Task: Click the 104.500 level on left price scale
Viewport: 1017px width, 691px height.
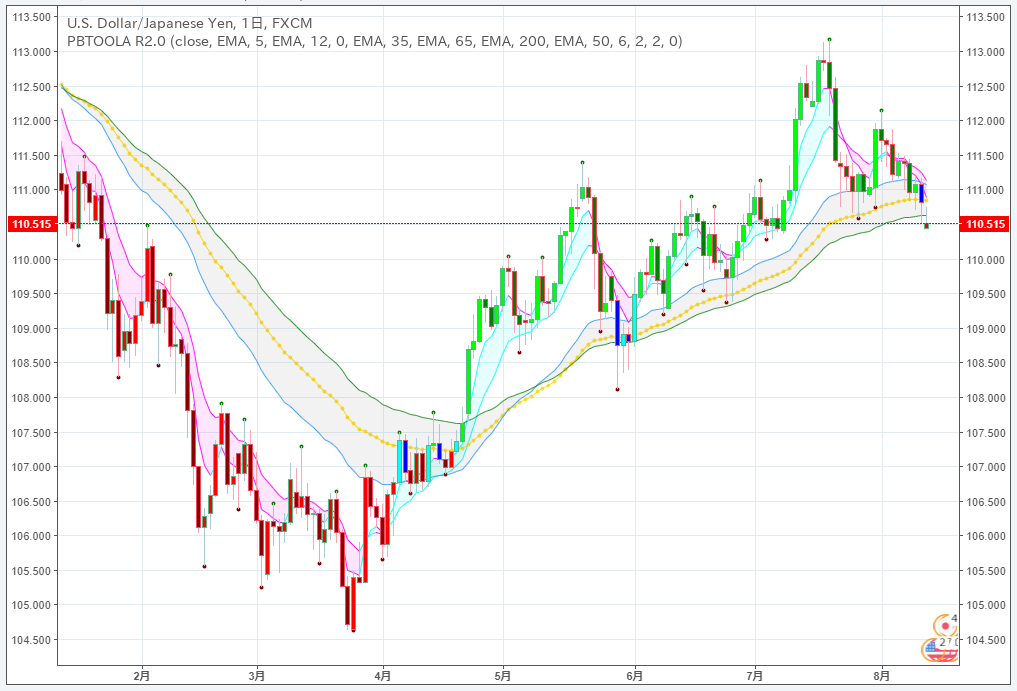Action: click(31, 640)
